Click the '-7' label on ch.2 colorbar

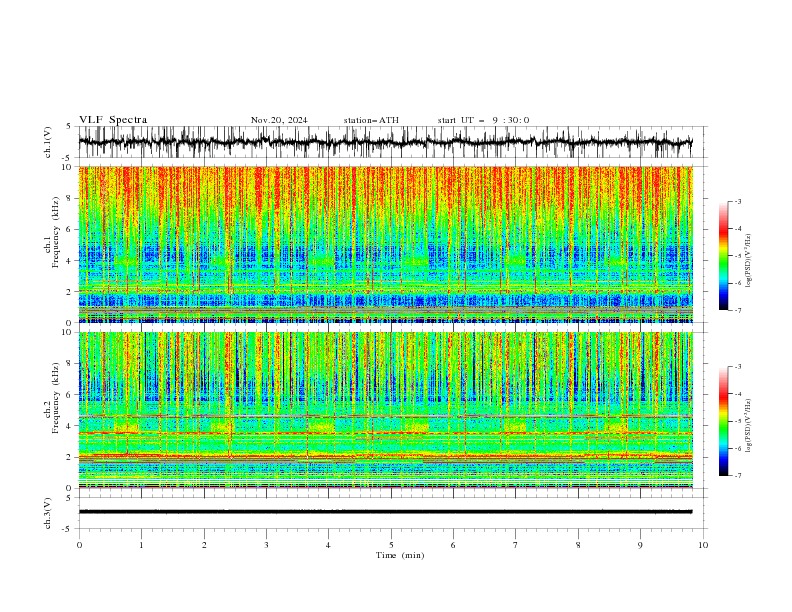737,476
